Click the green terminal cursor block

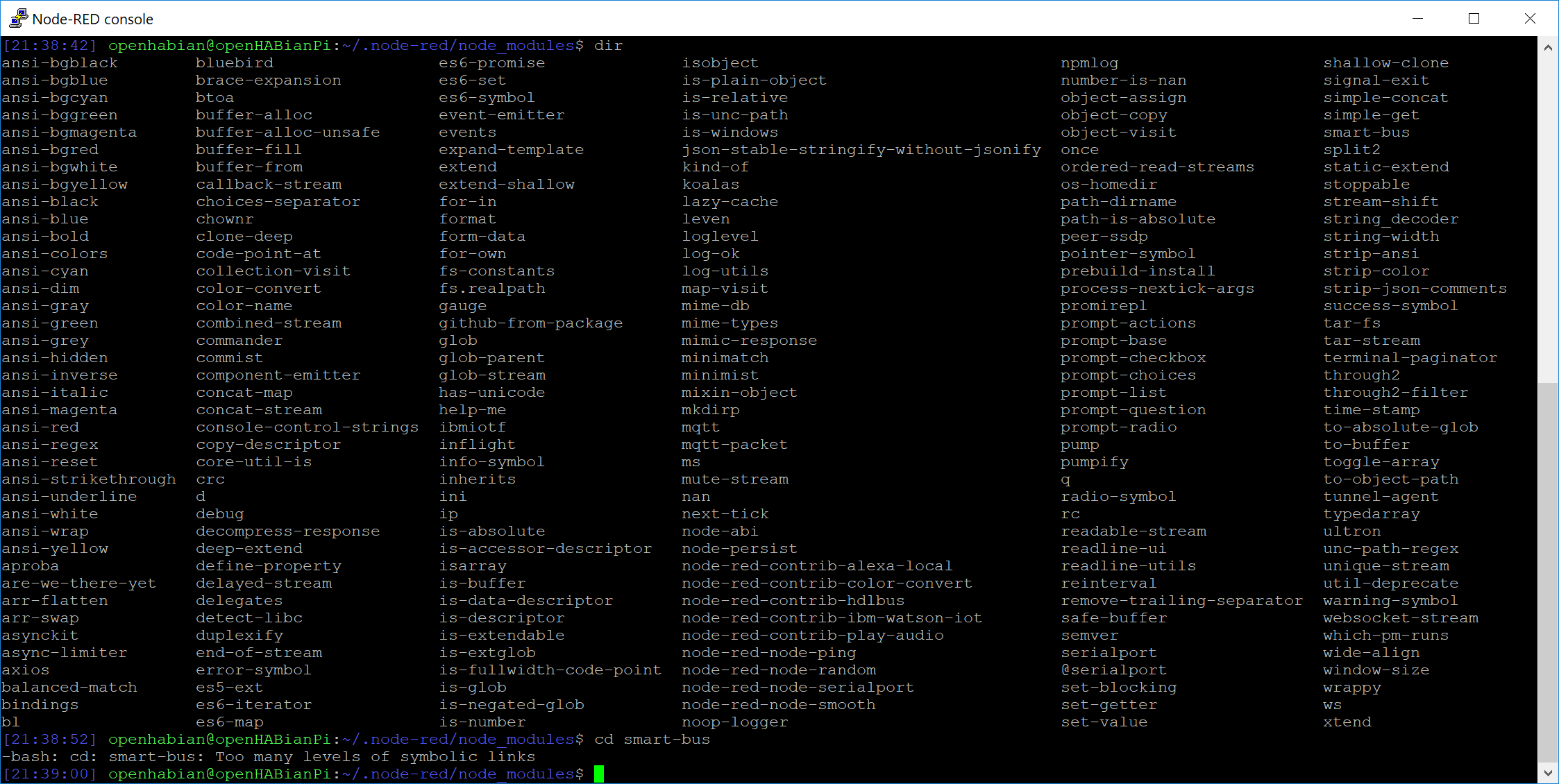(x=598, y=774)
